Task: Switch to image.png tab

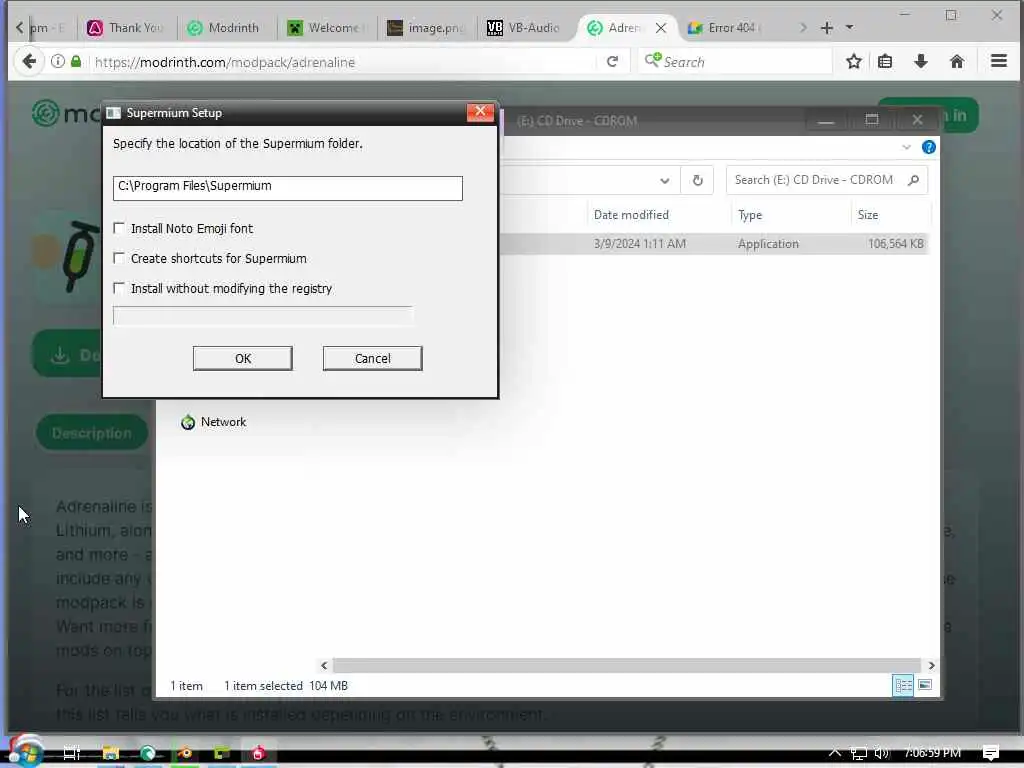Action: [x=424, y=27]
